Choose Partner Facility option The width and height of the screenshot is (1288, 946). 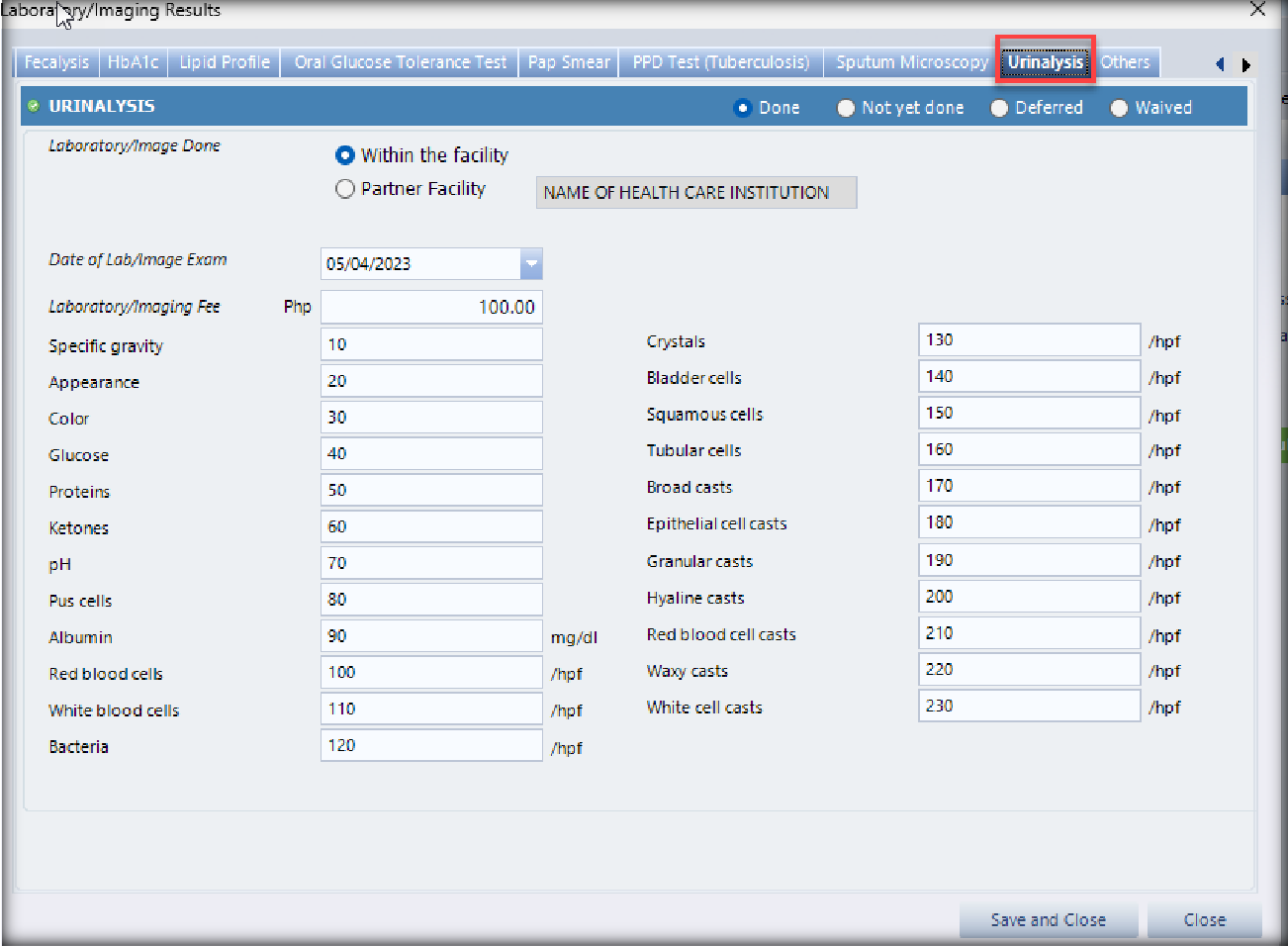345,189
